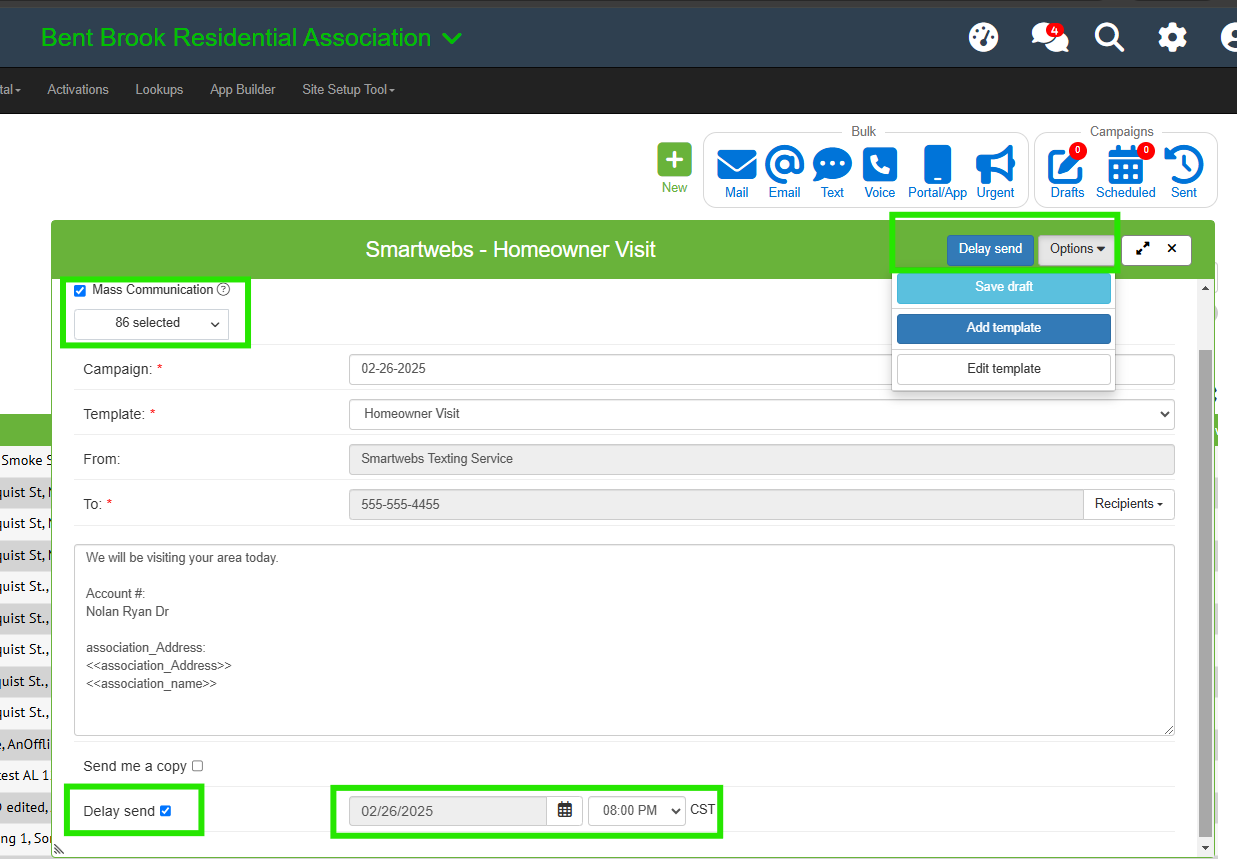
Task: Expand the 86 selected dropdown
Action: pos(151,324)
